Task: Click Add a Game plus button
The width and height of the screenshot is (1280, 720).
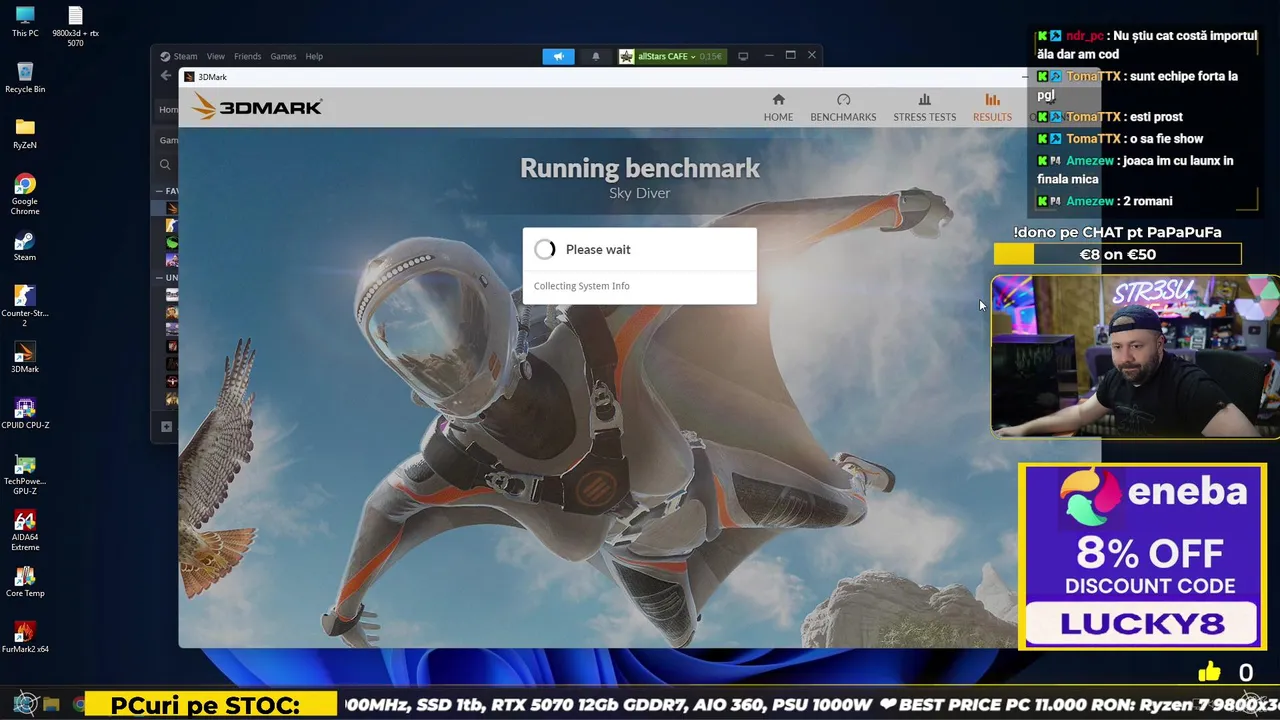Action: 166,427
